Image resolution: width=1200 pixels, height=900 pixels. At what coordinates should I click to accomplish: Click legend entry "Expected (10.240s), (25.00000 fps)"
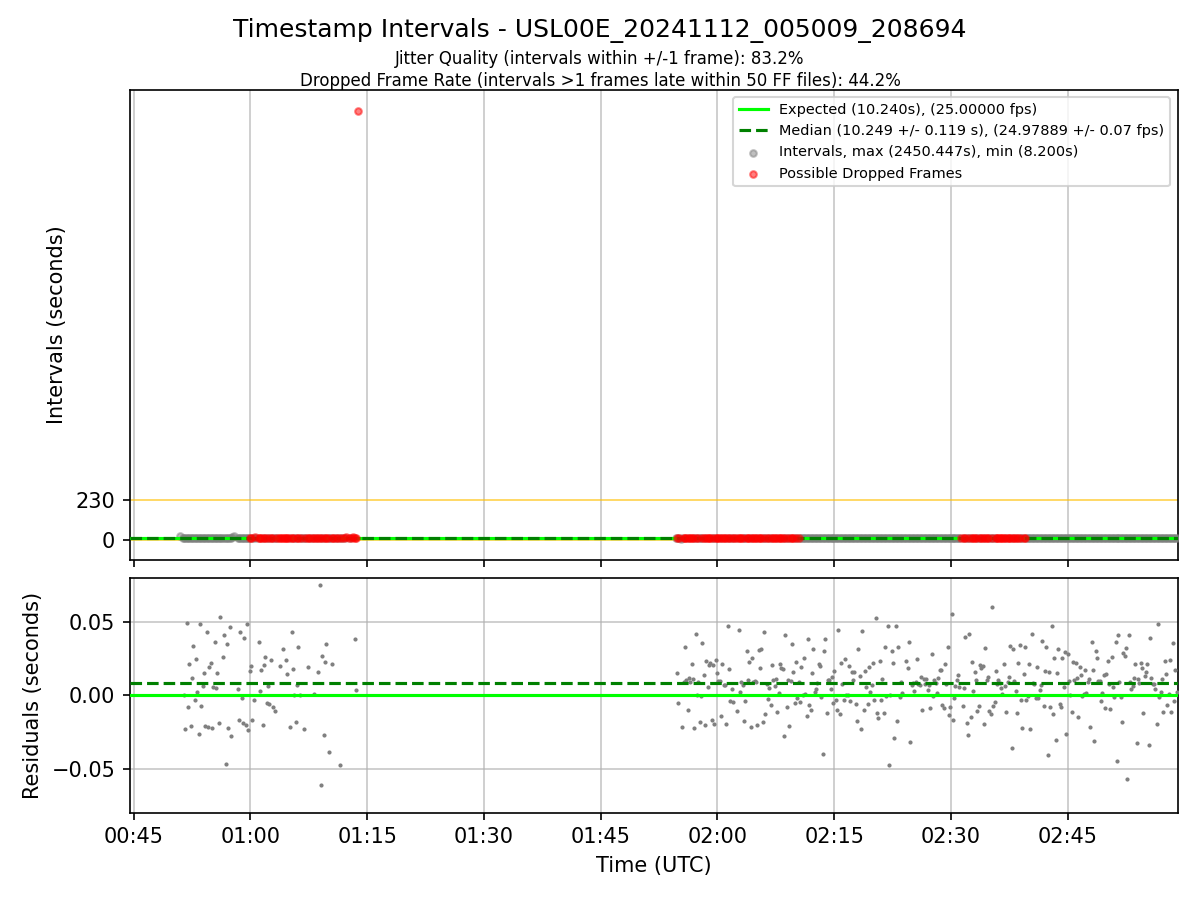(908, 109)
